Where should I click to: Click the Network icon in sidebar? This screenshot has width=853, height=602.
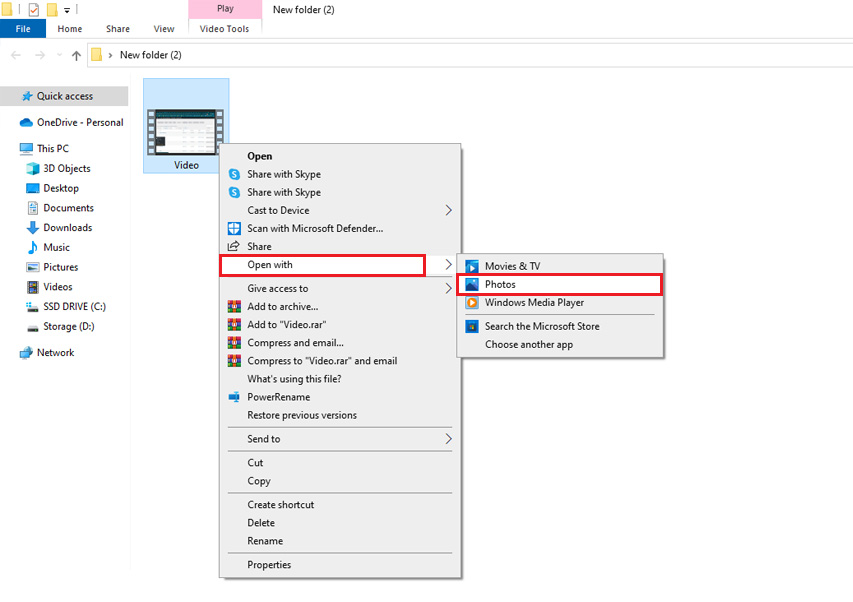coord(26,353)
